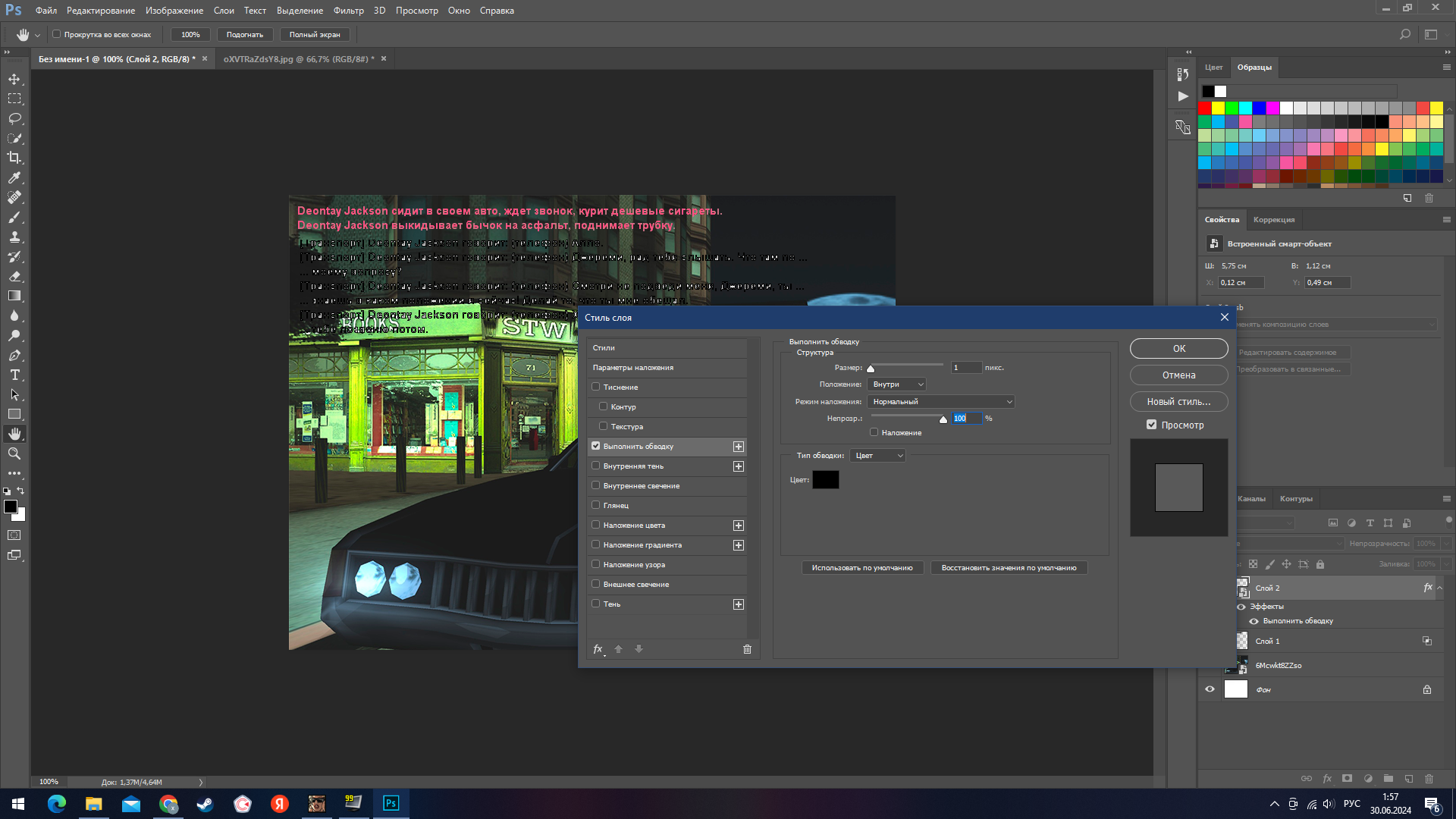Select the Eraser tool

[x=14, y=276]
